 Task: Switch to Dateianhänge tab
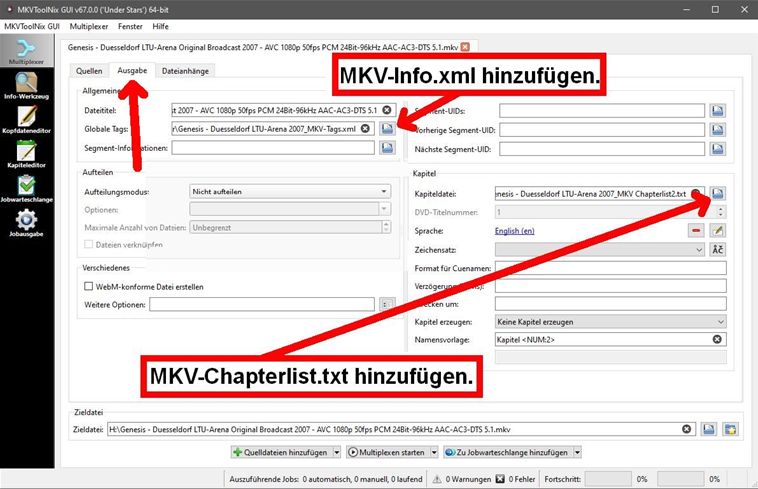(x=185, y=71)
